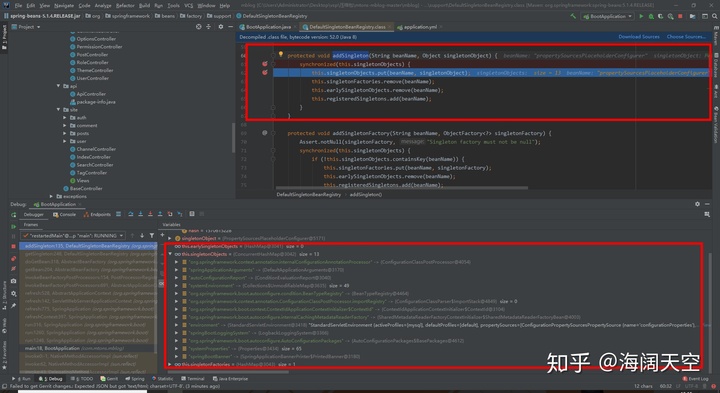The image size is (720, 393).
Task: Toggle collapse-all icon in Project header
Action: [208, 27]
